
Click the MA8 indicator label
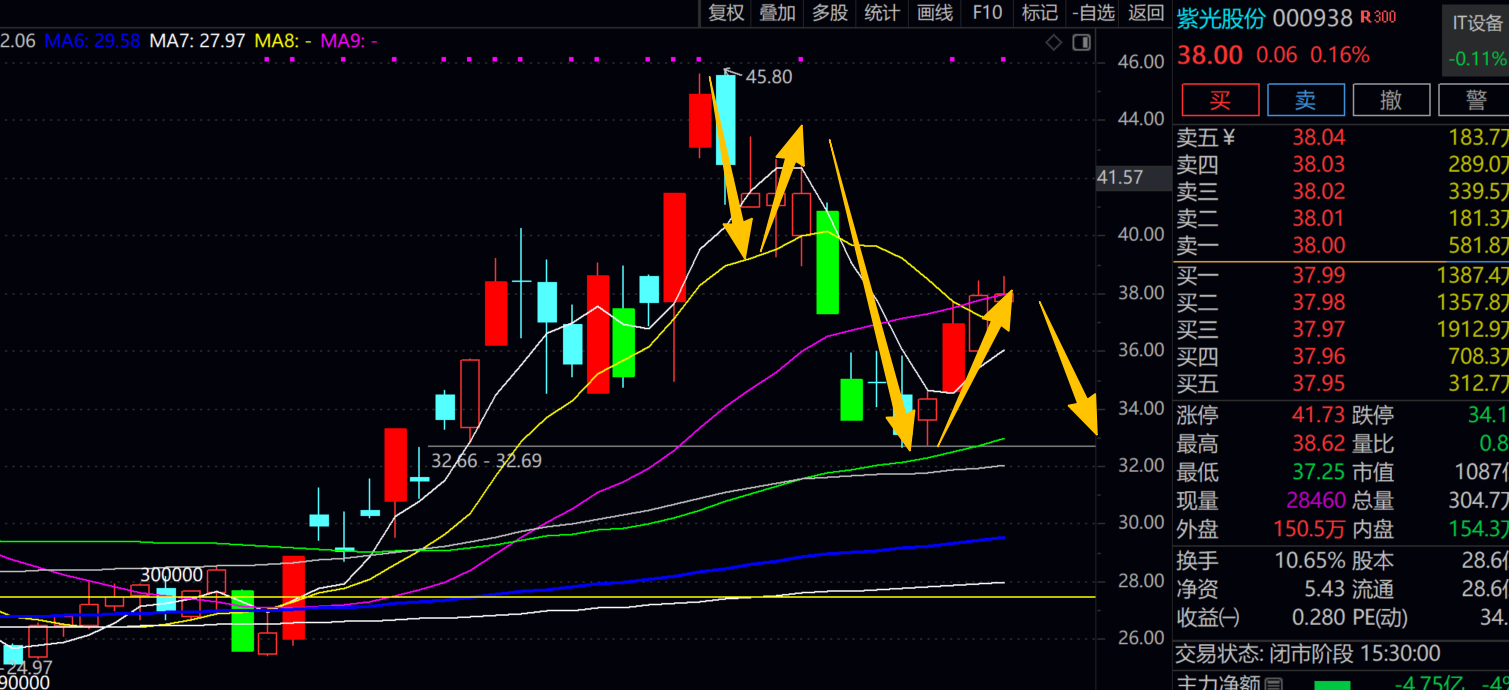point(284,41)
